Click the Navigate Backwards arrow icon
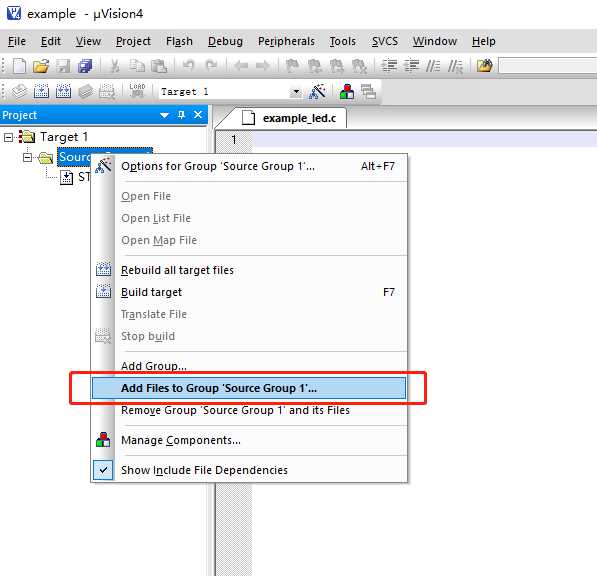597x576 pixels. point(241,66)
